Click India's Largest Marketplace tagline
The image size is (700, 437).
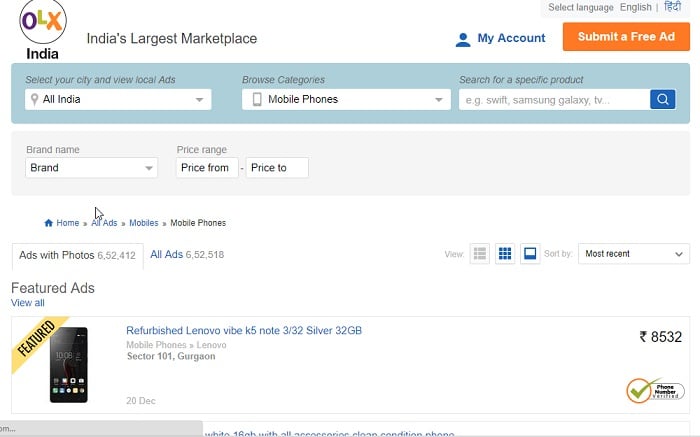point(172,38)
